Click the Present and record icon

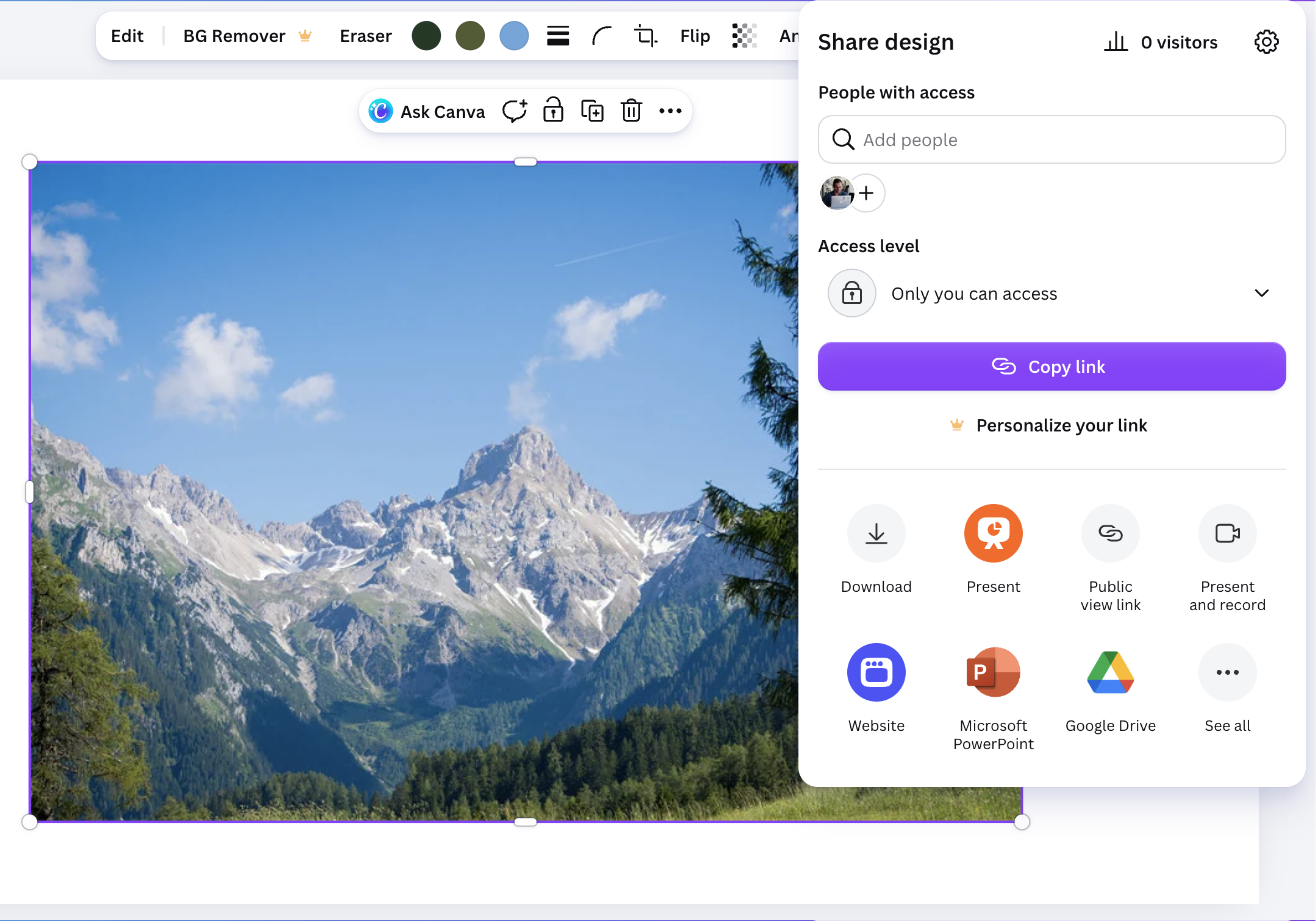(x=1227, y=533)
